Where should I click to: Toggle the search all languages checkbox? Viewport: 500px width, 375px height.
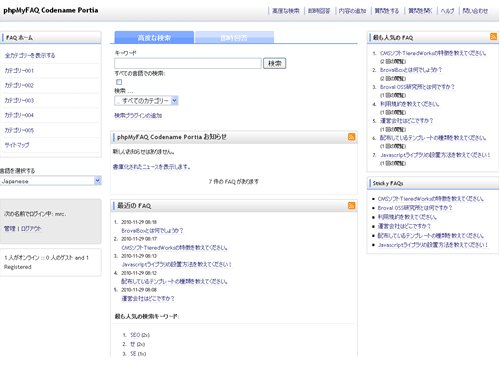pyautogui.click(x=119, y=82)
